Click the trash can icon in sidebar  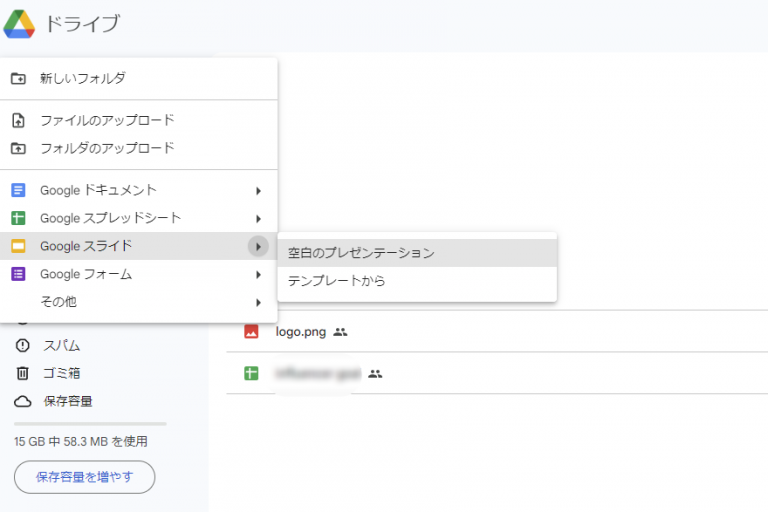pos(22,373)
